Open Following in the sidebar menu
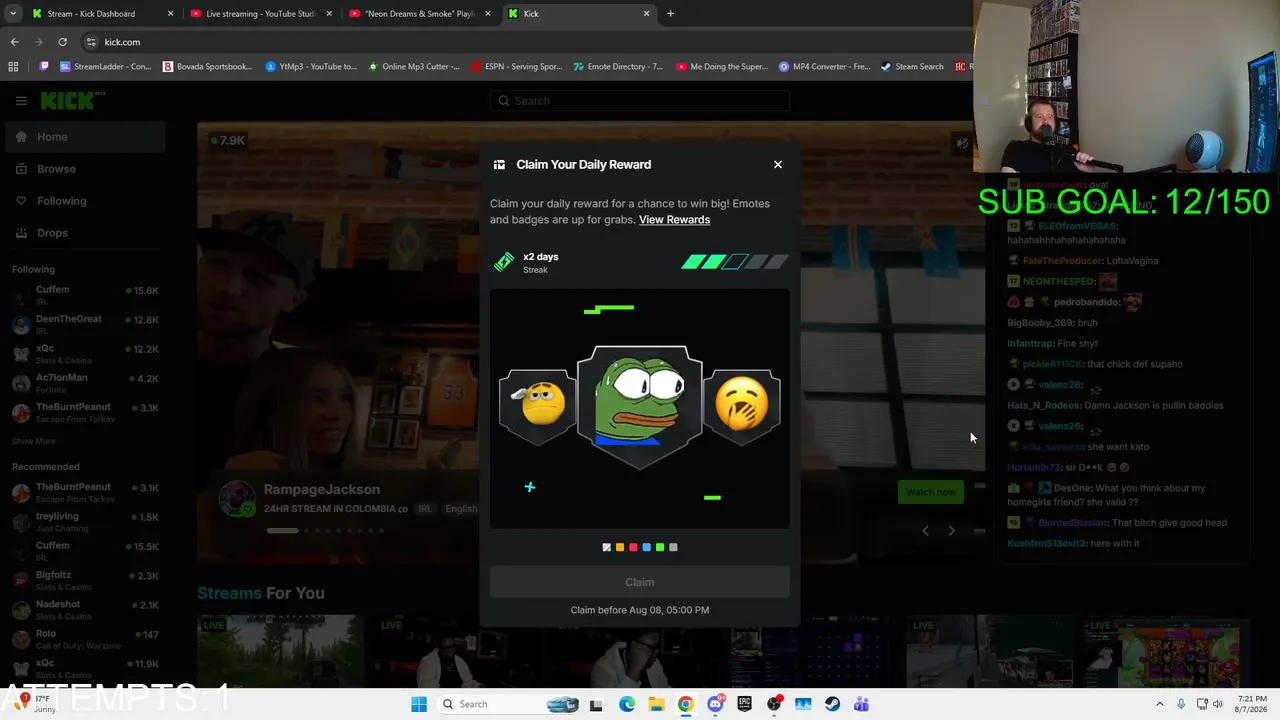Image resolution: width=1280 pixels, height=720 pixels. (85, 201)
